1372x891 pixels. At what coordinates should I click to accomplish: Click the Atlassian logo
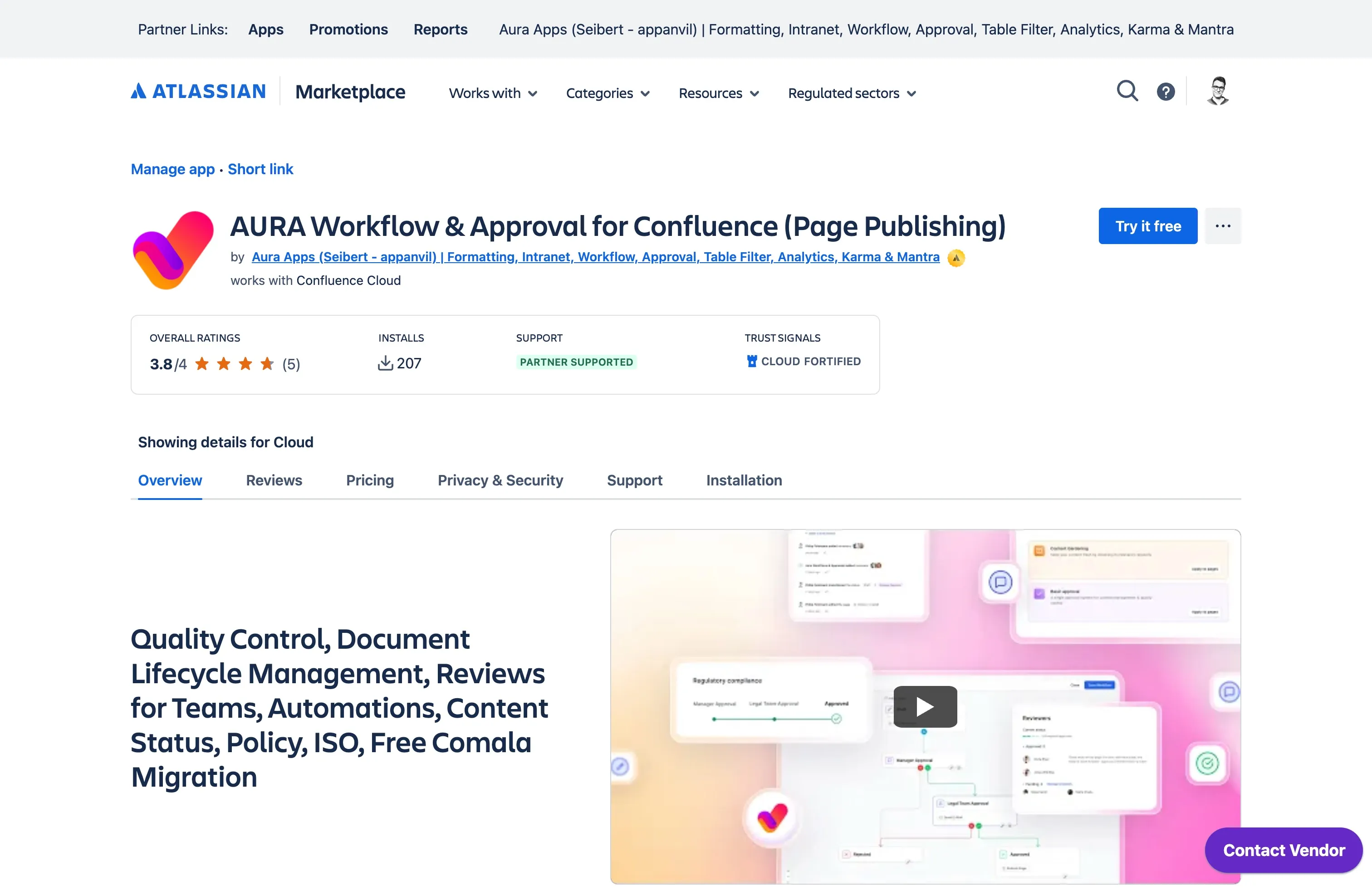pyautogui.click(x=198, y=91)
